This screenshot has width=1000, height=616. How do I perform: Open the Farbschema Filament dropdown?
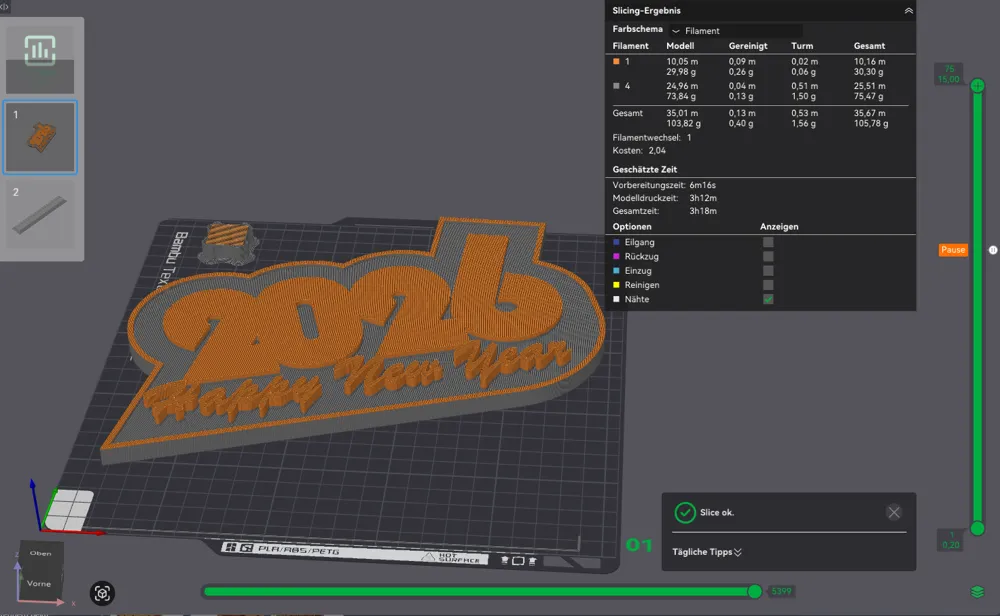tap(736, 31)
